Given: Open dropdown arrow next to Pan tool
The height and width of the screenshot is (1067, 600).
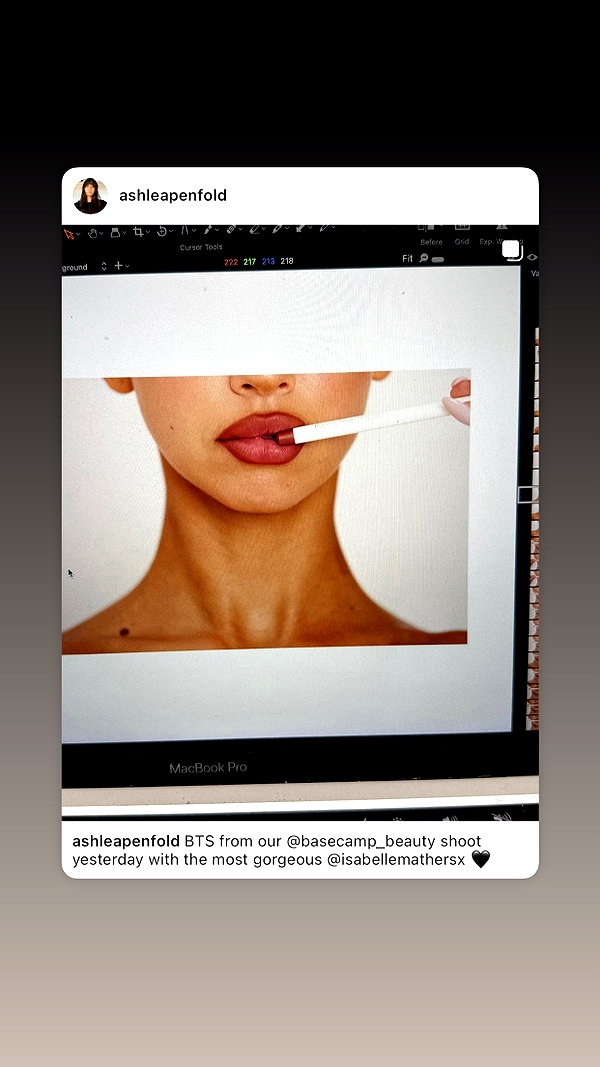Looking at the screenshot, I should (x=101, y=233).
